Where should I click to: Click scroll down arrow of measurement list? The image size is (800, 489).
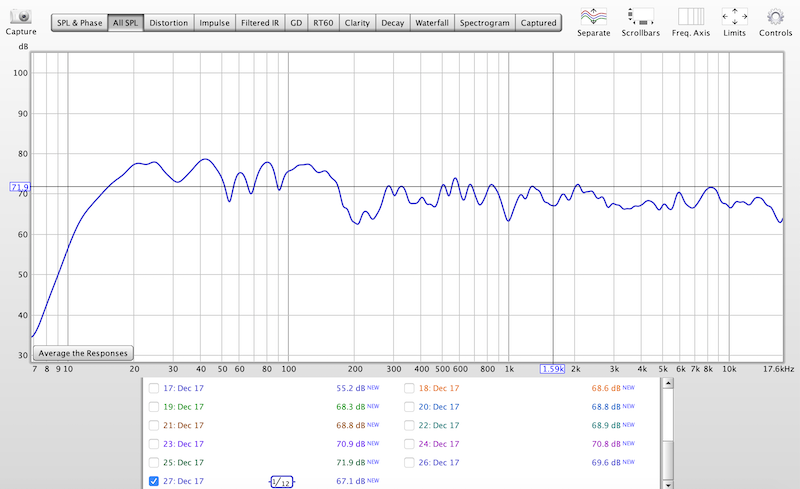(667, 484)
